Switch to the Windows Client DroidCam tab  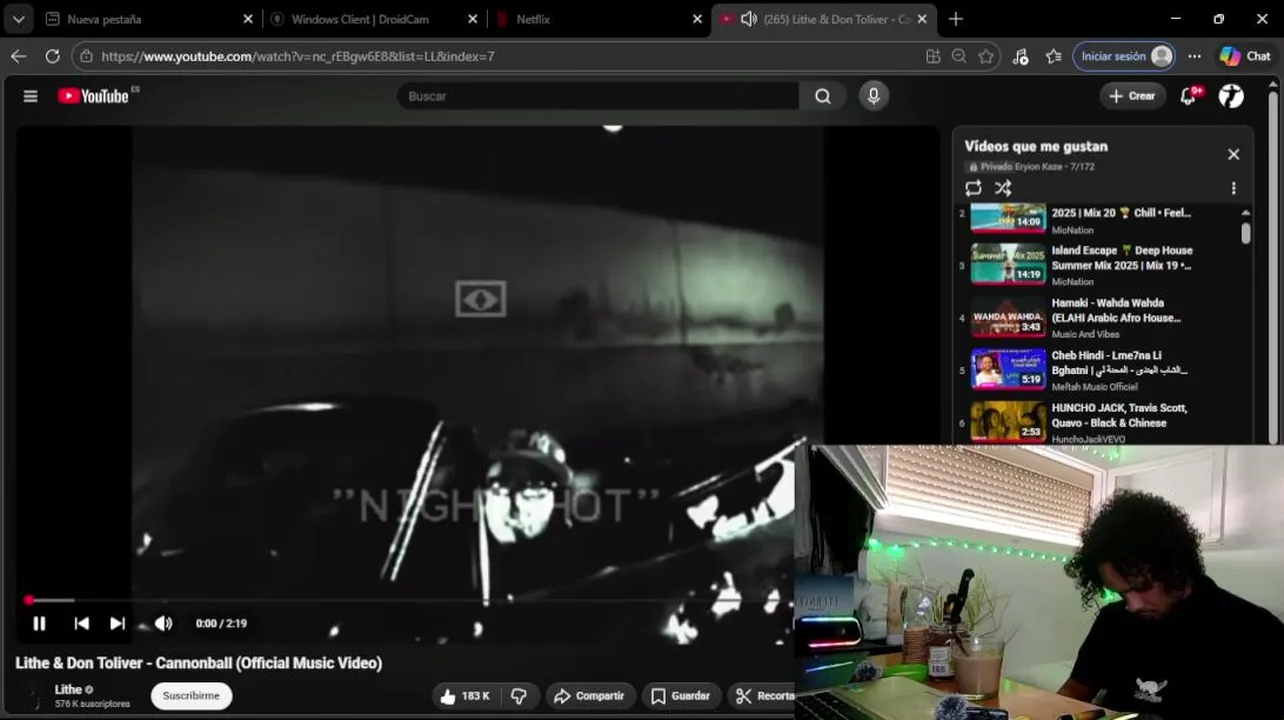(x=375, y=19)
